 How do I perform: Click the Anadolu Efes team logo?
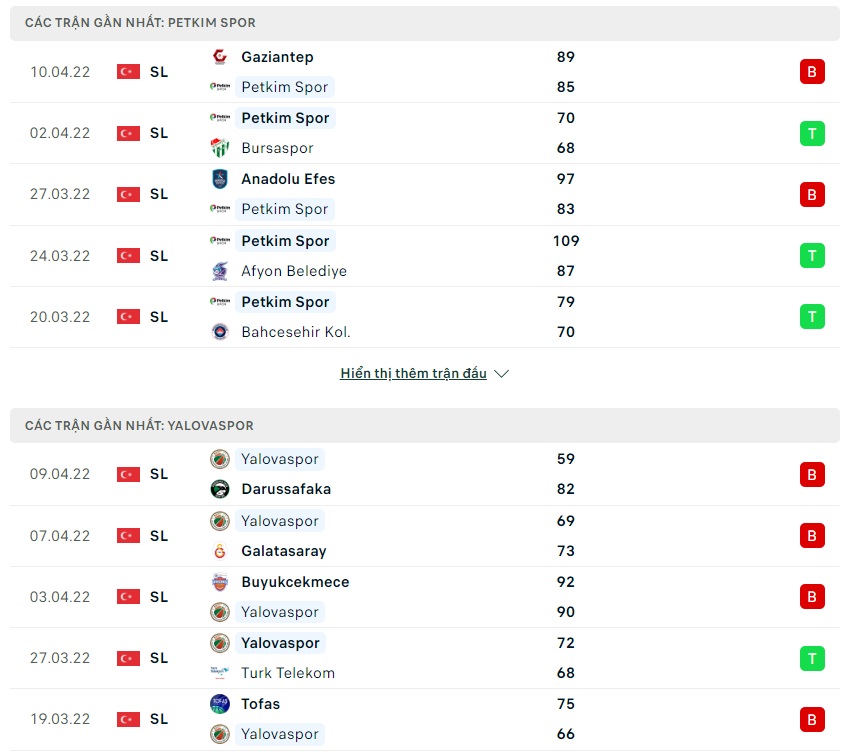(220, 179)
